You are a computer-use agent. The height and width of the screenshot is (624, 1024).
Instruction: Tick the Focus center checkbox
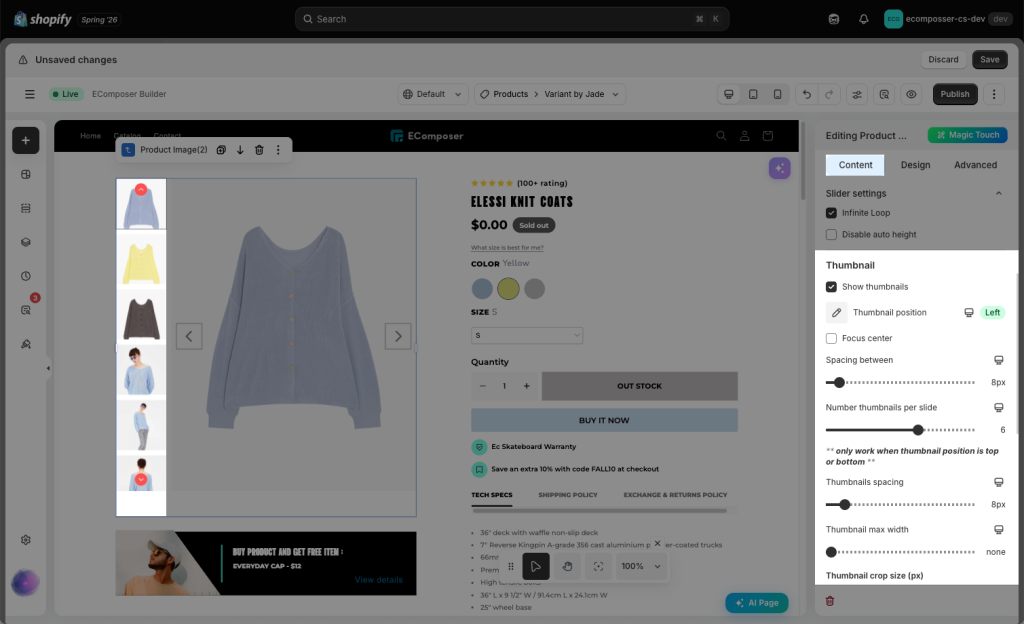(831, 338)
